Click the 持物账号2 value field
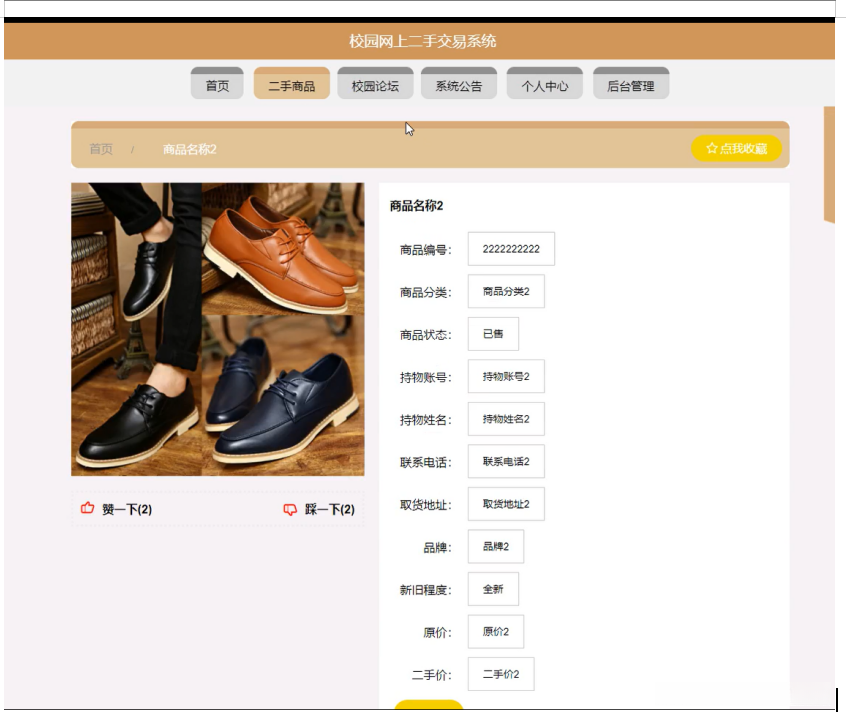This screenshot has width=846, height=714. coord(506,376)
